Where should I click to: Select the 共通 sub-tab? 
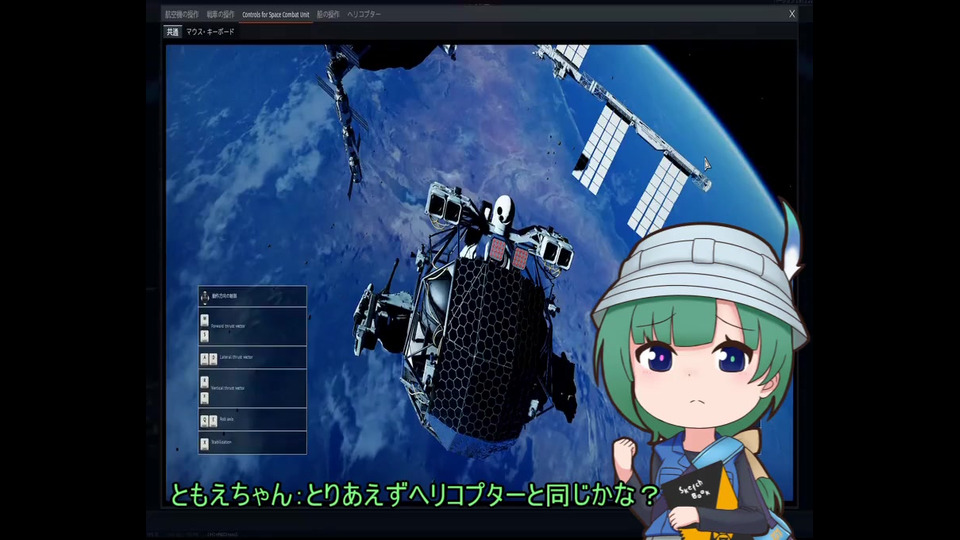173,32
